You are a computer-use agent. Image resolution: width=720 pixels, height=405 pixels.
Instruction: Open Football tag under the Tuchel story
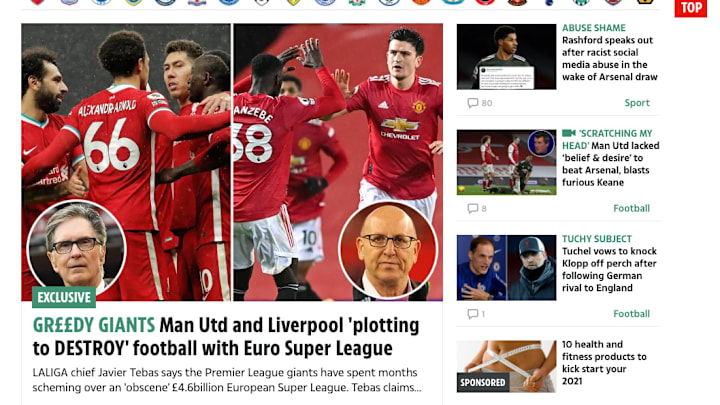(x=631, y=314)
